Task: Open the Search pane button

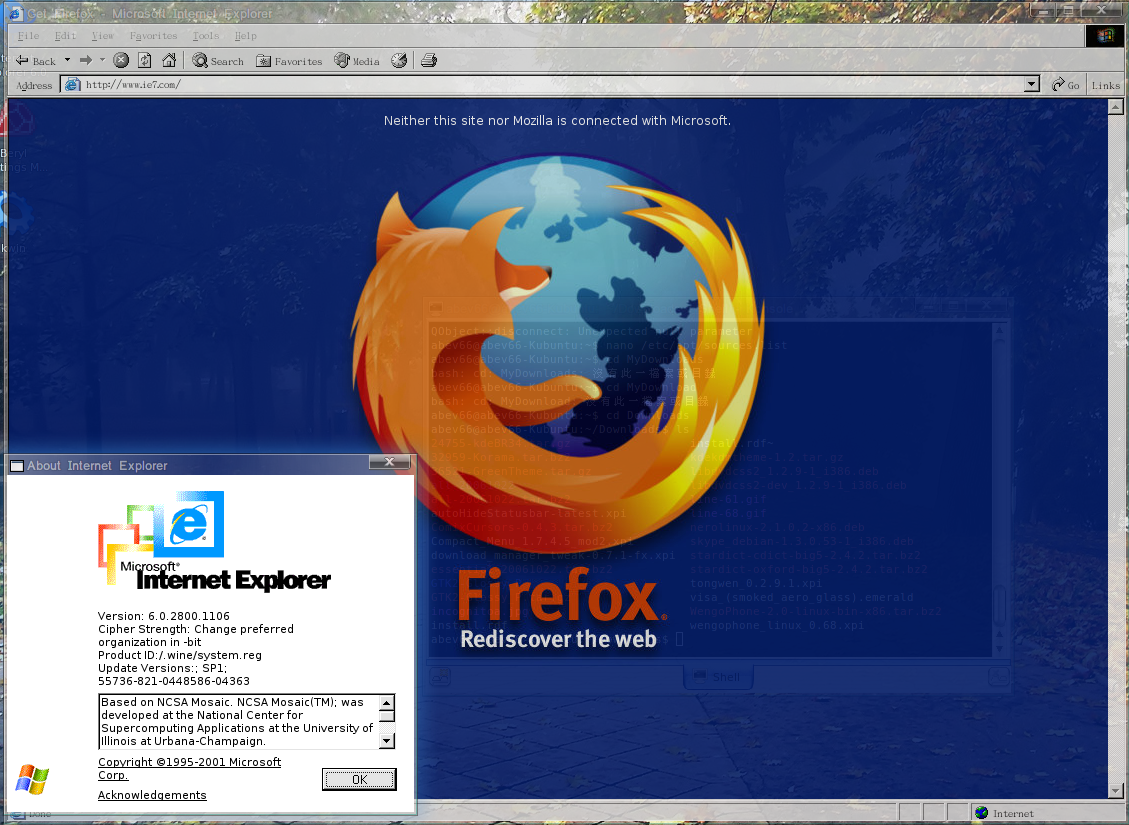Action: [x=218, y=60]
